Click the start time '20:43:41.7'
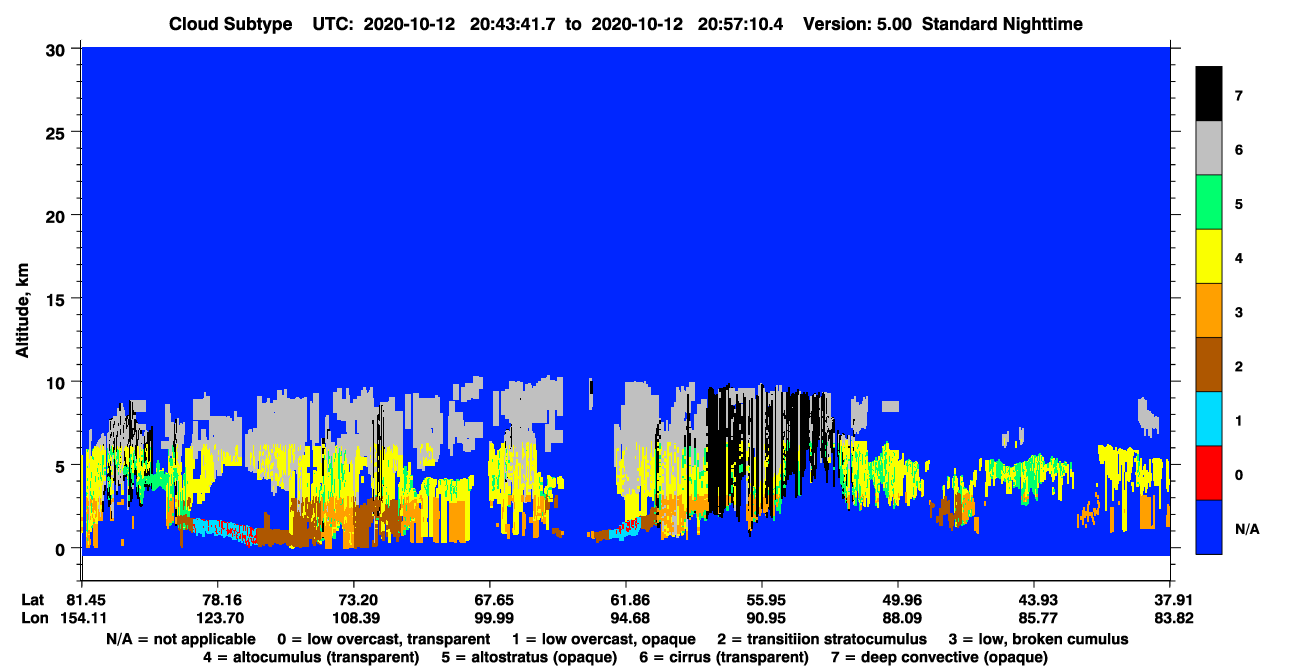Screen dimensions: 1300x667 pos(513,24)
